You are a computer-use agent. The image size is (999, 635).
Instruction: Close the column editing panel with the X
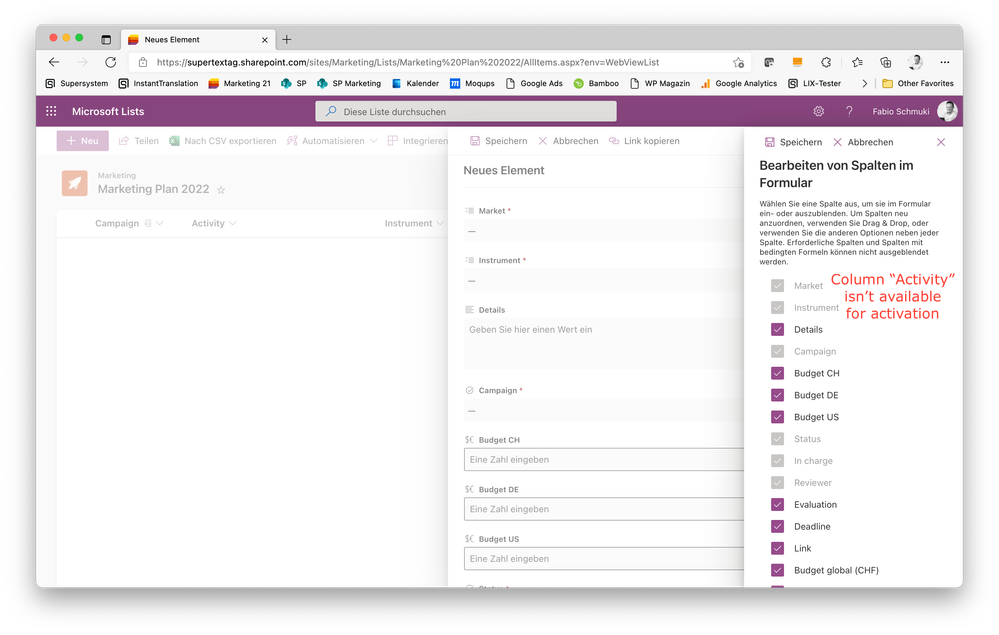941,142
